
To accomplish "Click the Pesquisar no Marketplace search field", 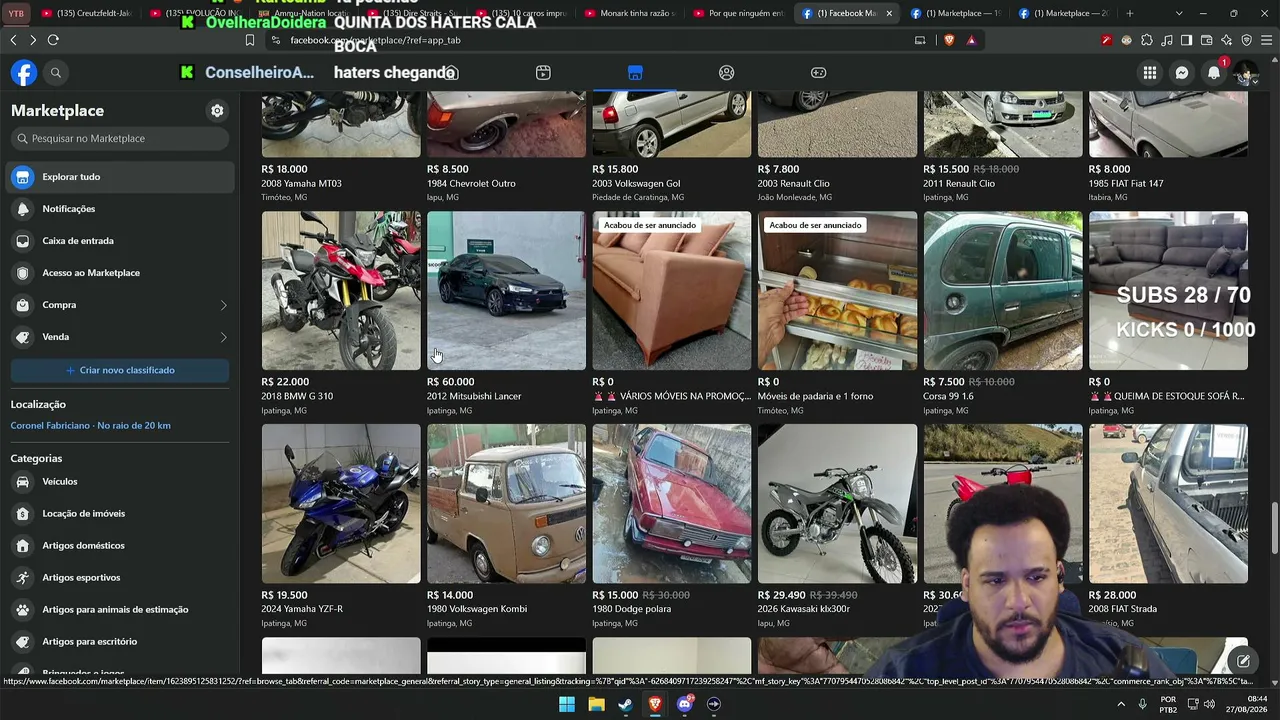I will coord(120,139).
